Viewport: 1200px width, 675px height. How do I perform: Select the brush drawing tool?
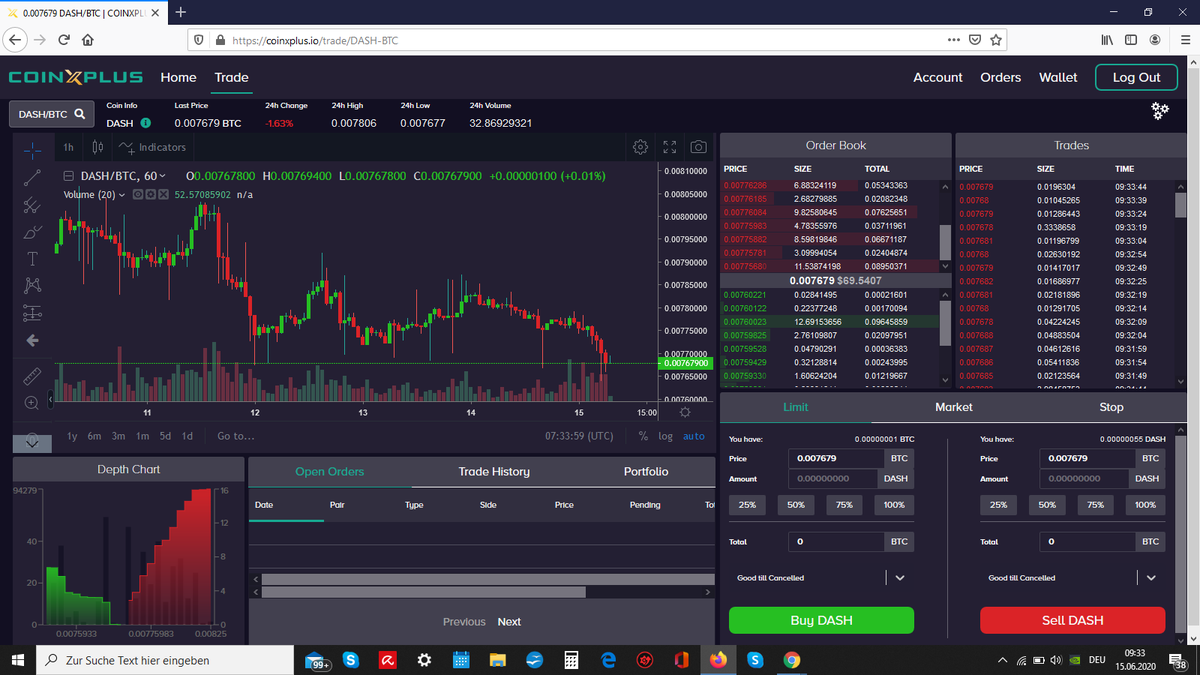[32, 232]
